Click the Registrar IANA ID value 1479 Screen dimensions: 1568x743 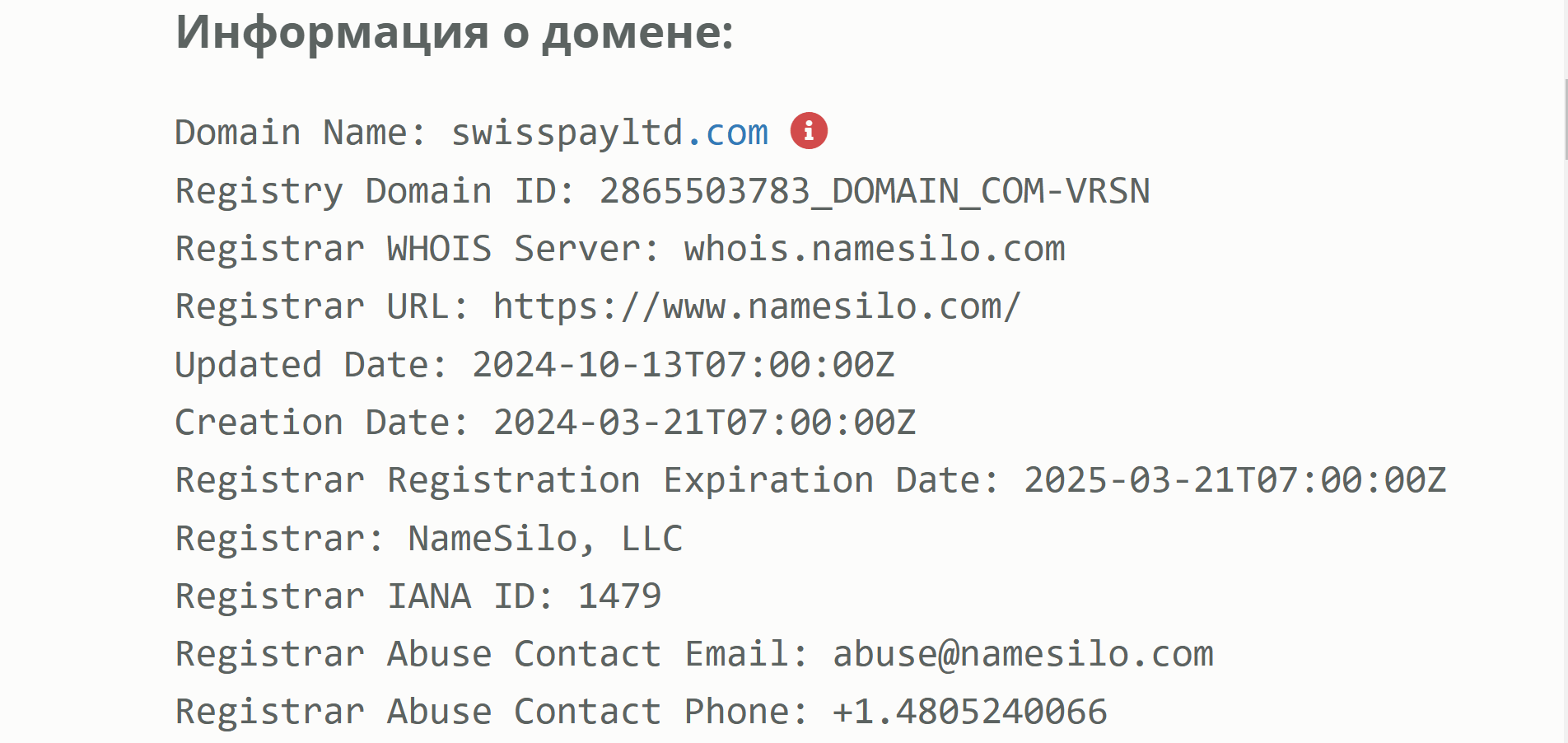click(619, 596)
